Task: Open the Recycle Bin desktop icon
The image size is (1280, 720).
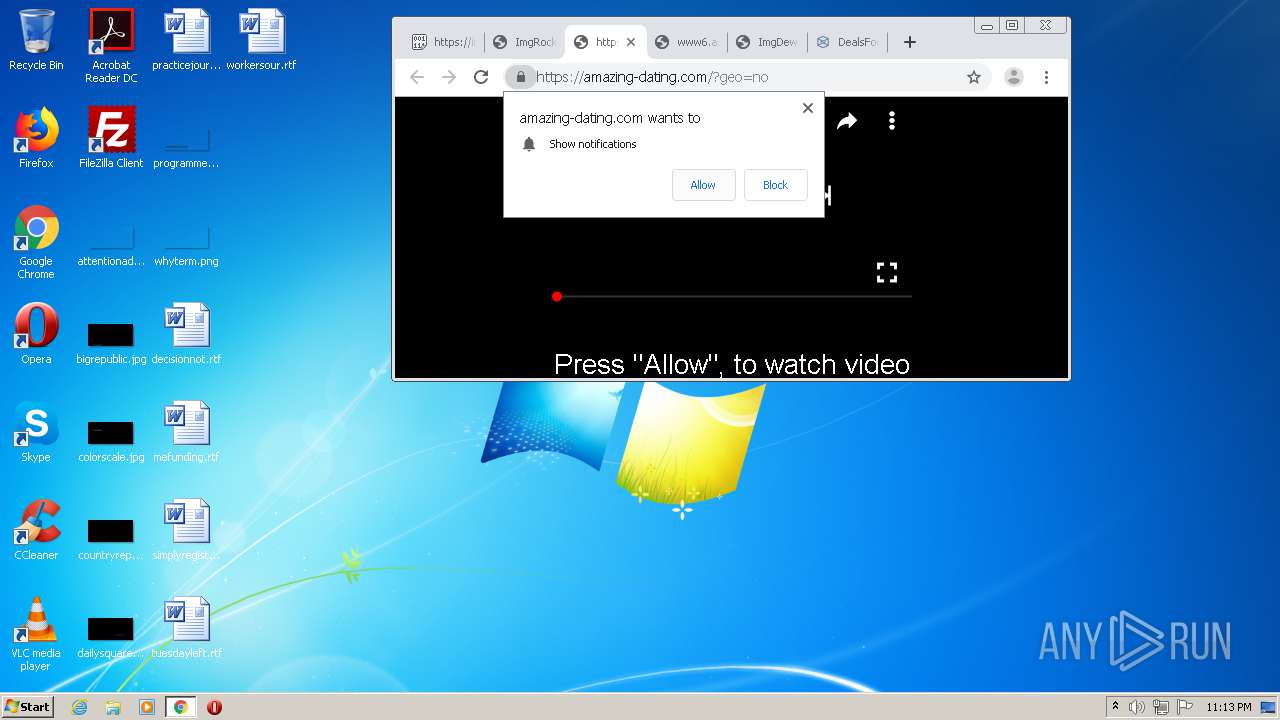Action: pos(36,40)
